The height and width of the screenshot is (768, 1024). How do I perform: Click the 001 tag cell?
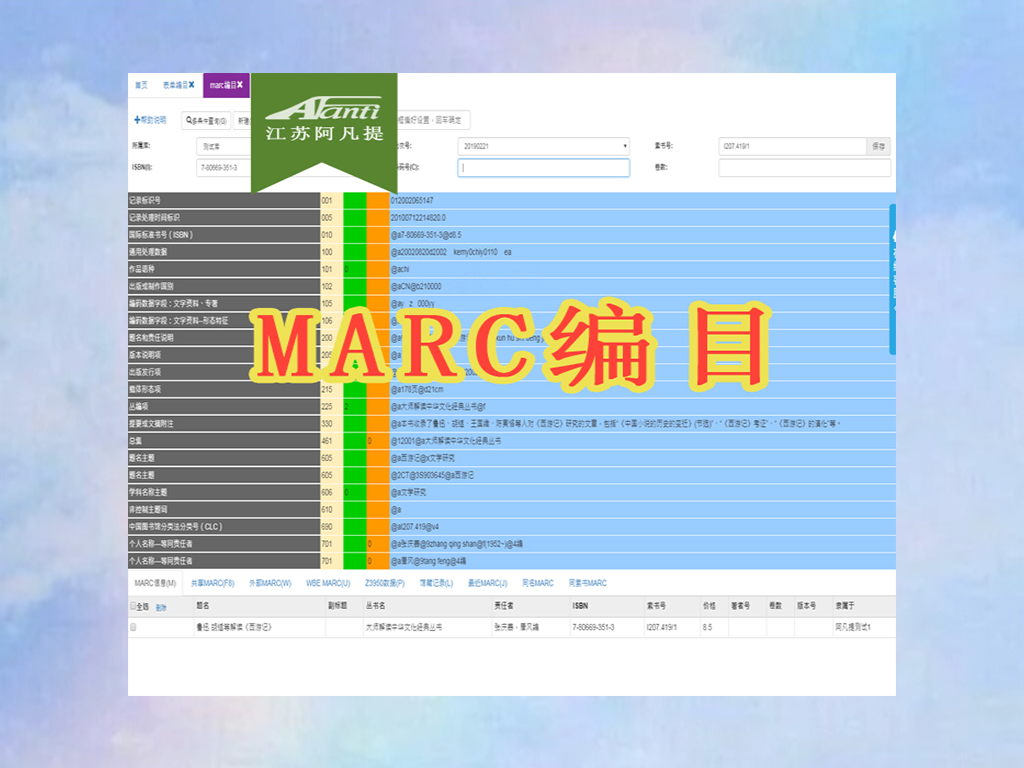coord(331,200)
